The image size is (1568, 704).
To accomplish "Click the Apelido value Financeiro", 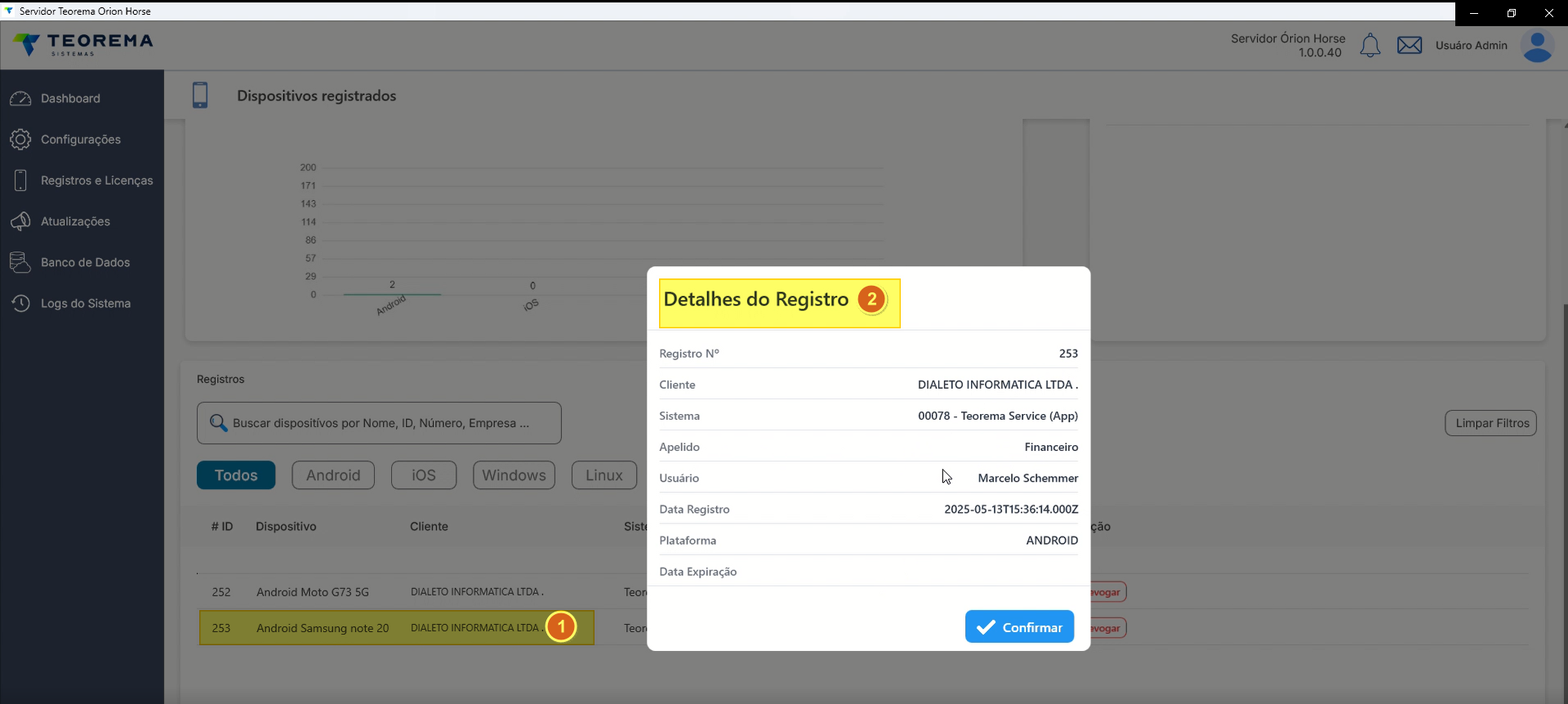I will point(1051,447).
